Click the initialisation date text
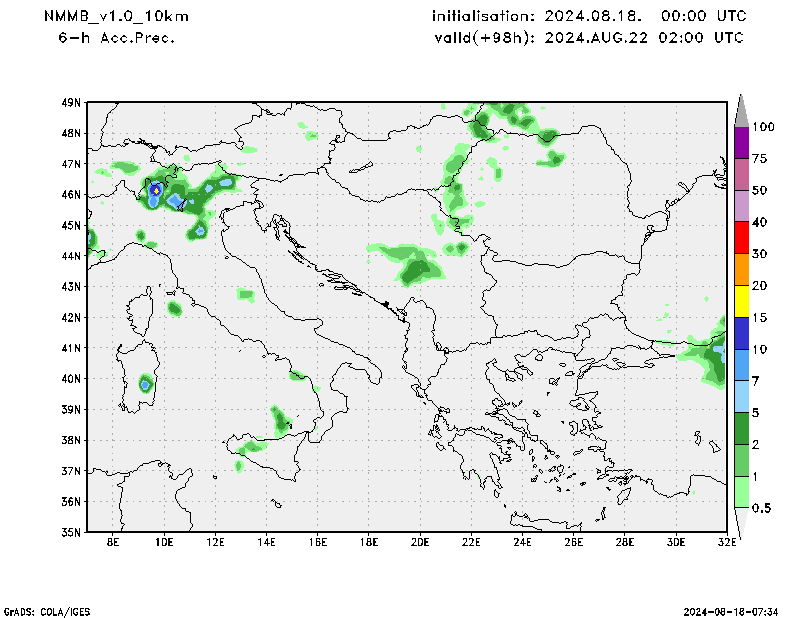Image resolution: width=800 pixels, height=618 pixels. pos(588,17)
